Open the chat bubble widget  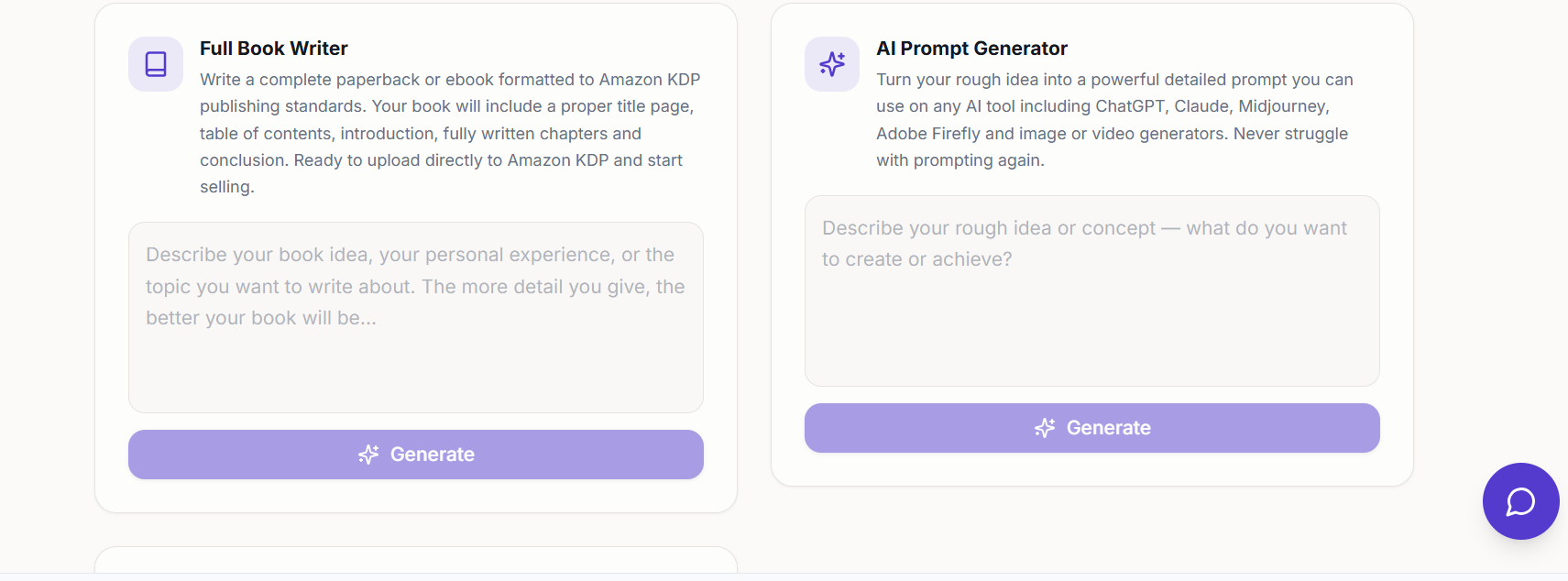tap(1520, 501)
